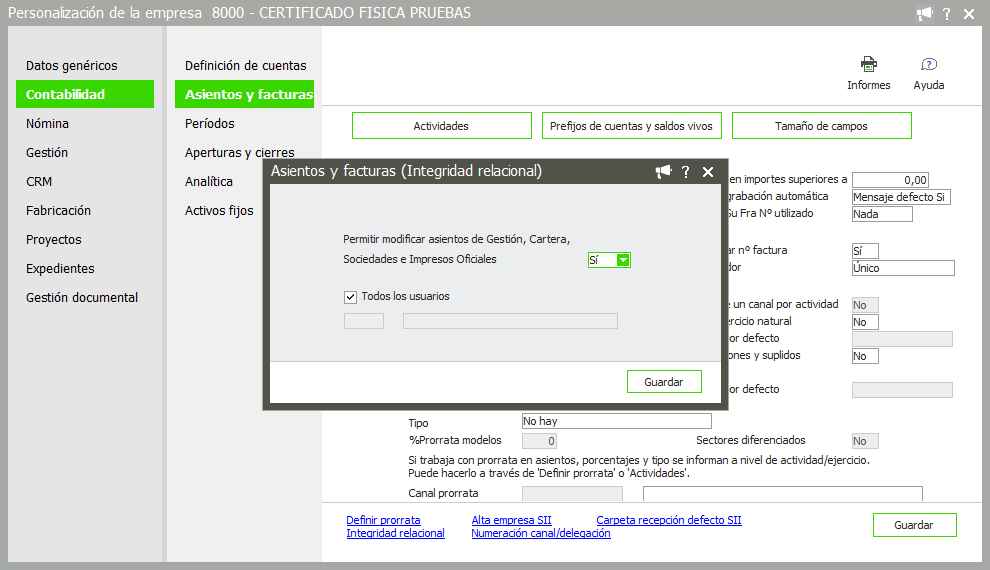Select Definición de cuentas submenu
The height and width of the screenshot is (570, 990).
pos(245,66)
